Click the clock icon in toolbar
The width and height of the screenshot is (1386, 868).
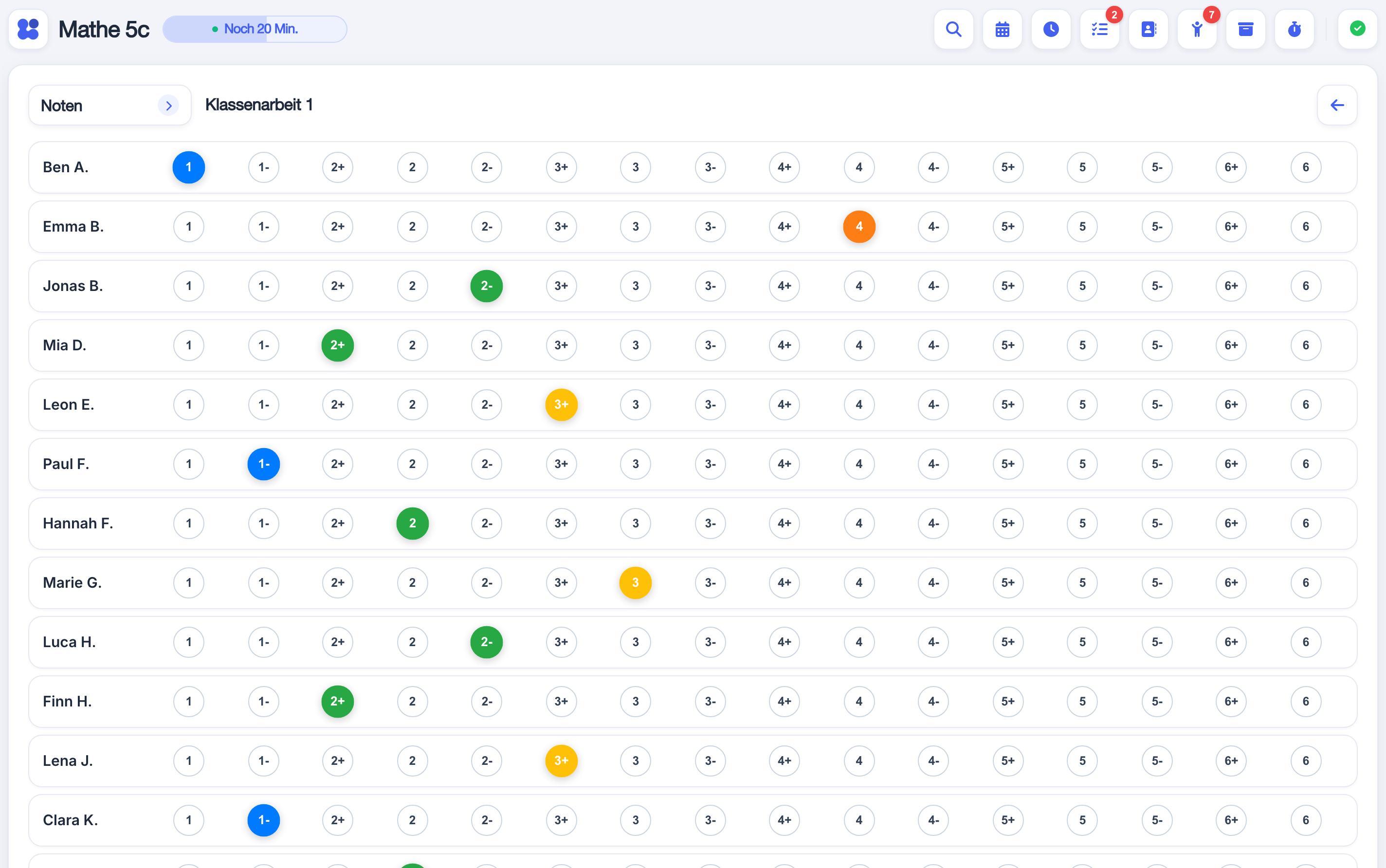click(x=1051, y=29)
